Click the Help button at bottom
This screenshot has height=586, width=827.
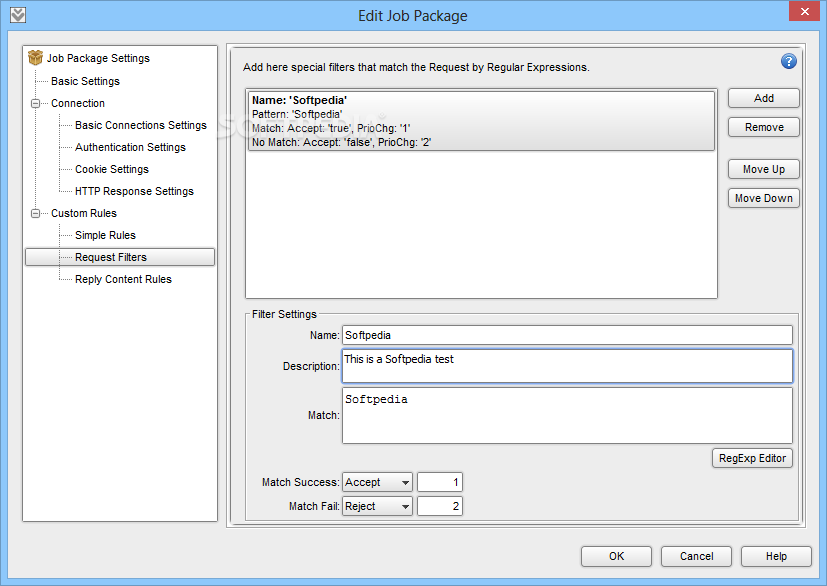776,556
